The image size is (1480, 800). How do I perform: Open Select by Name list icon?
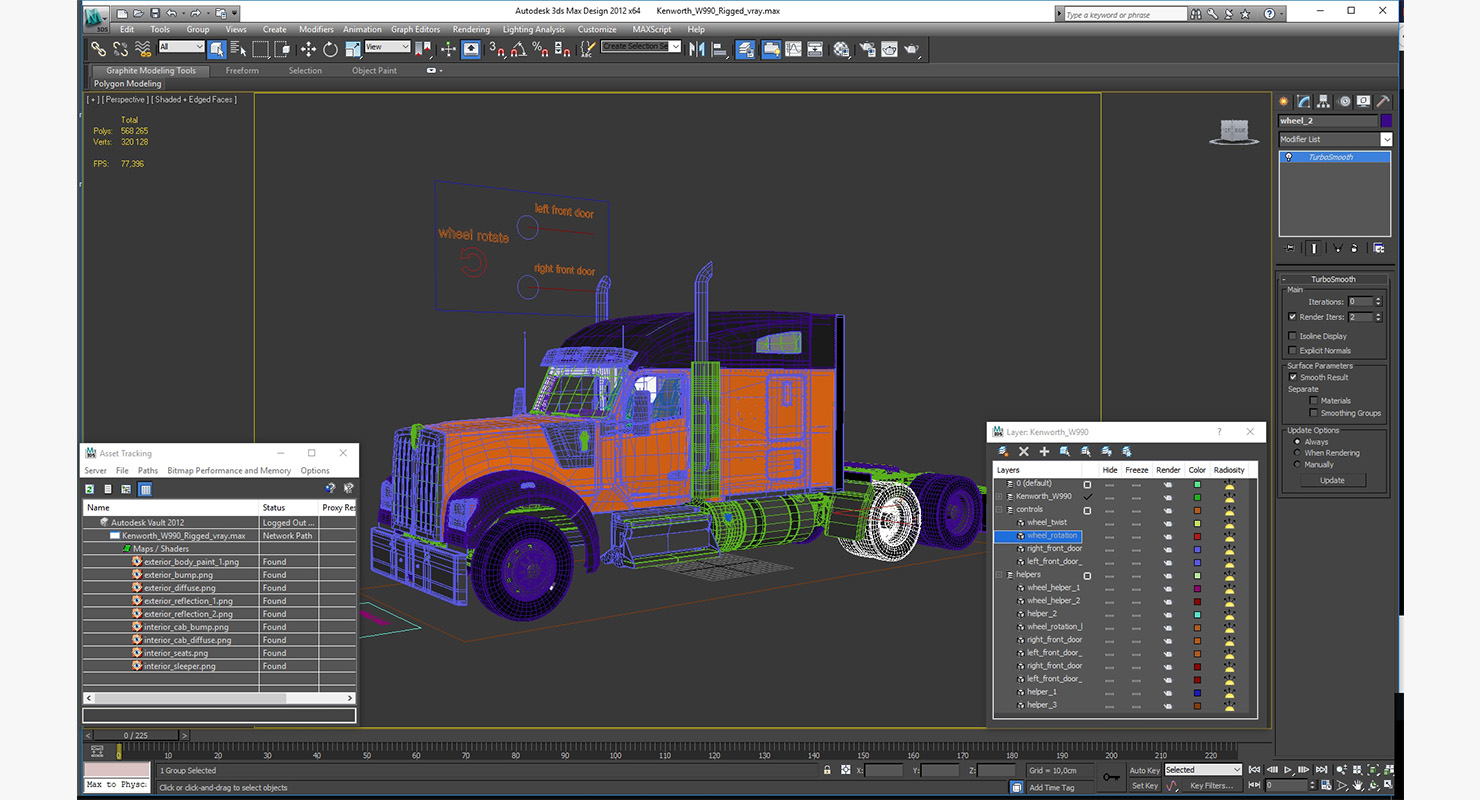pos(238,48)
